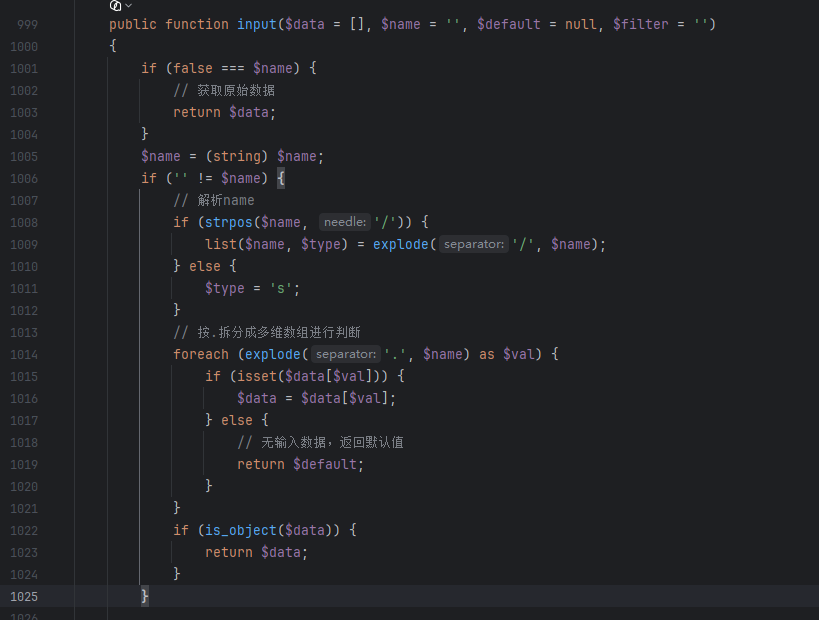Click the highlighted opening brace on line 1006

[x=281, y=178]
